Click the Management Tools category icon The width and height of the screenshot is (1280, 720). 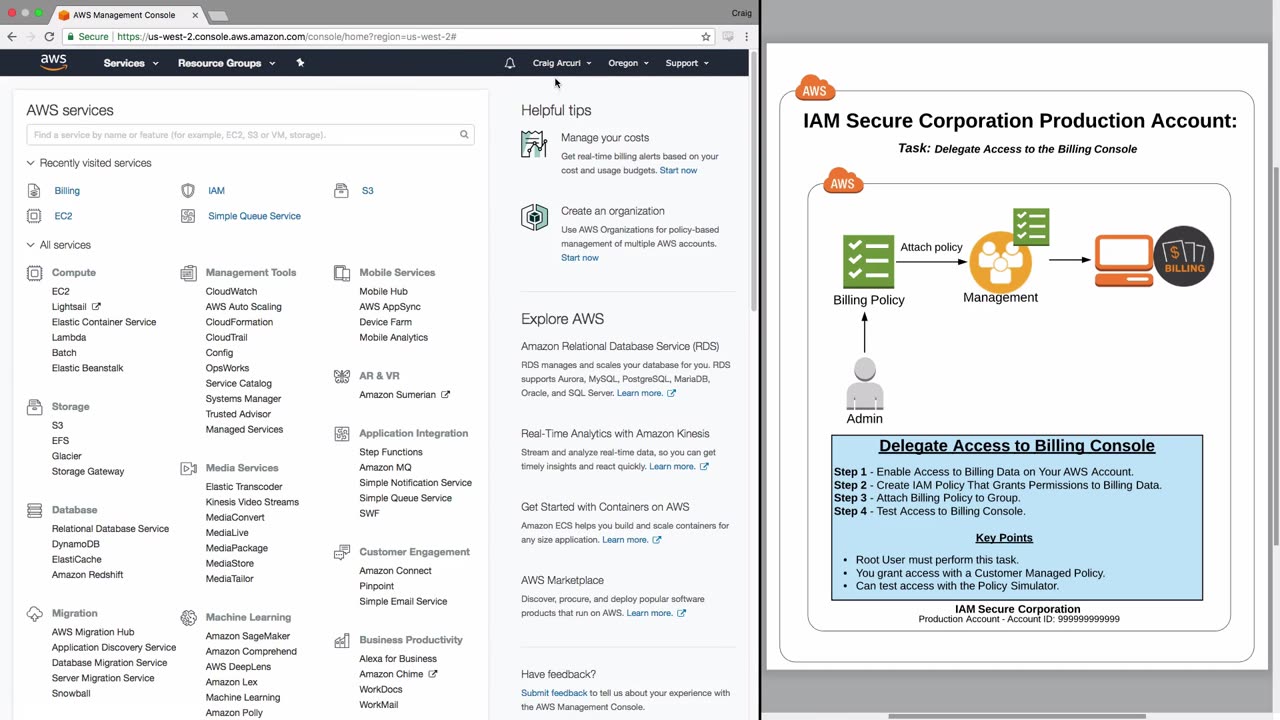[188, 272]
